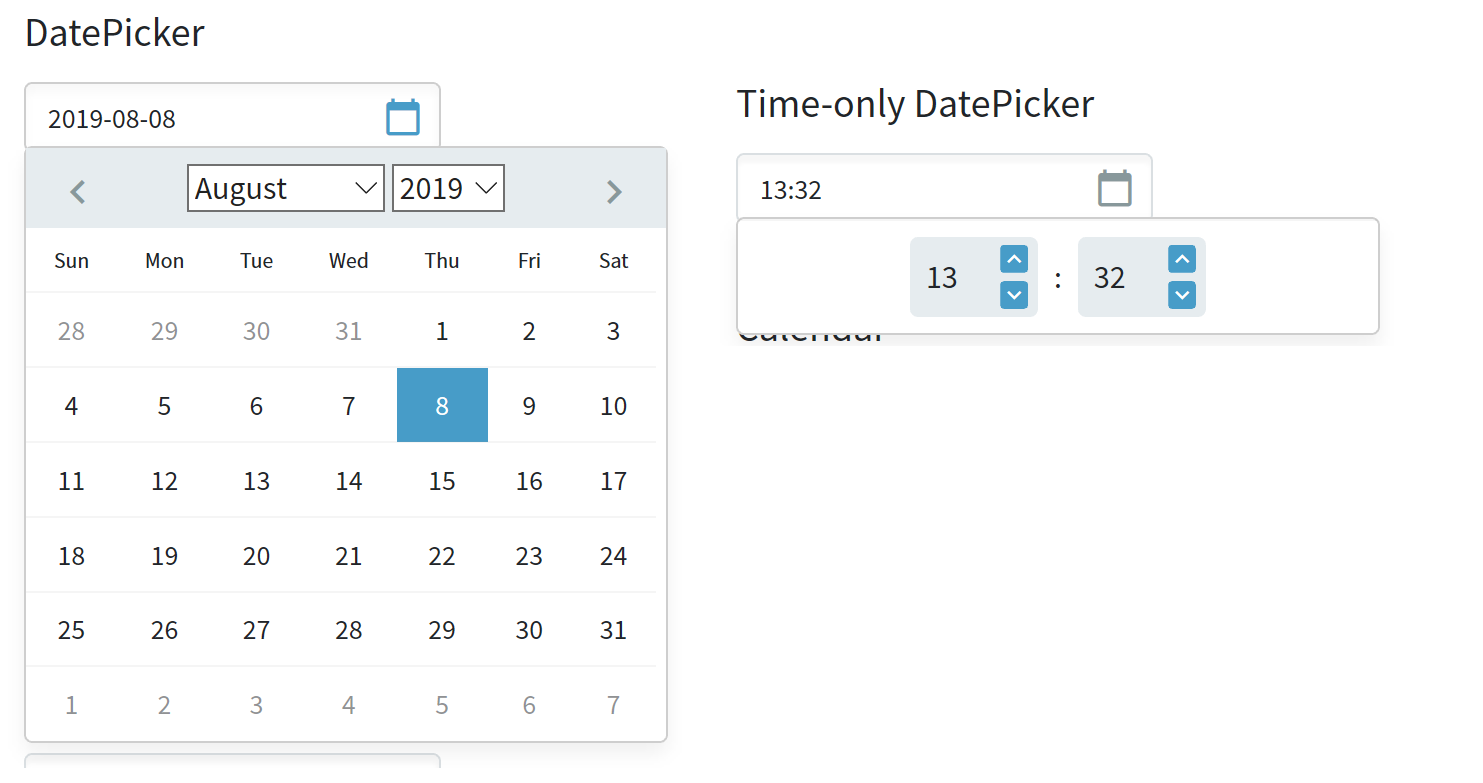The width and height of the screenshot is (1483, 783).
Task: Go to previous month with left arrow
Action: 78,190
